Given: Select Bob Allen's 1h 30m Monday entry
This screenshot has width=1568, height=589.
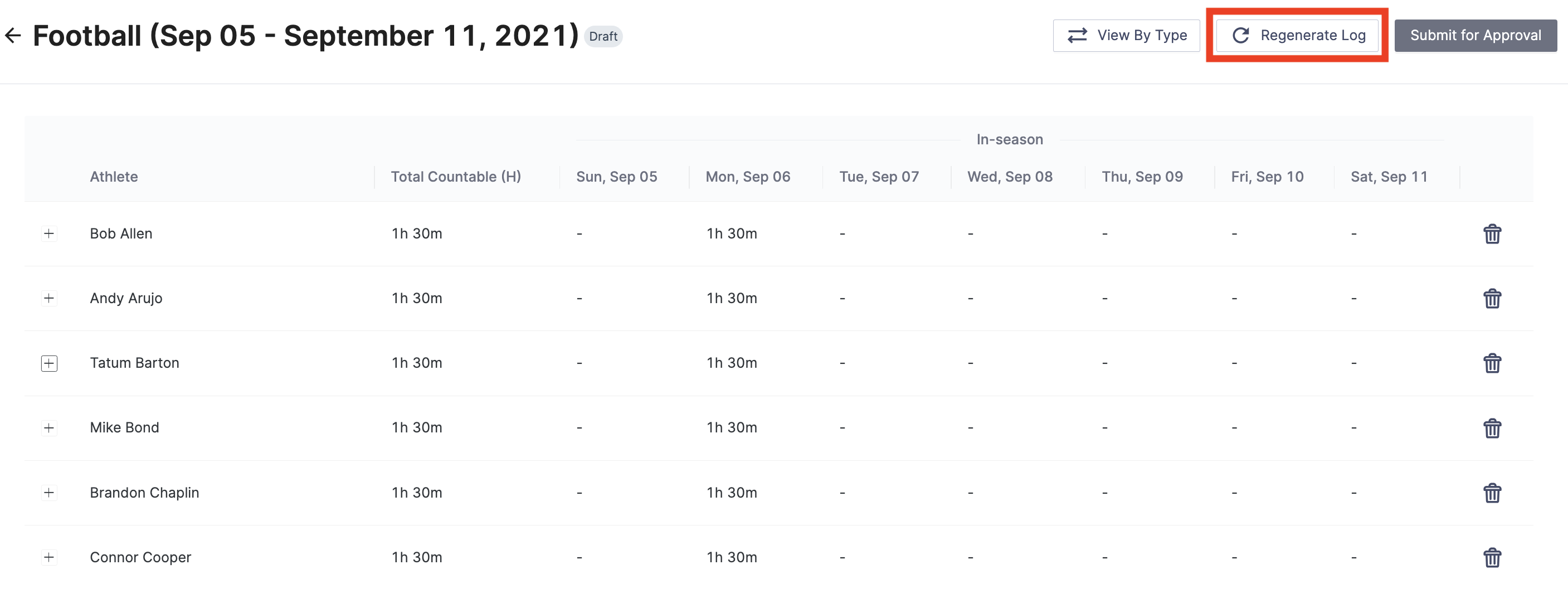Looking at the screenshot, I should click(731, 233).
